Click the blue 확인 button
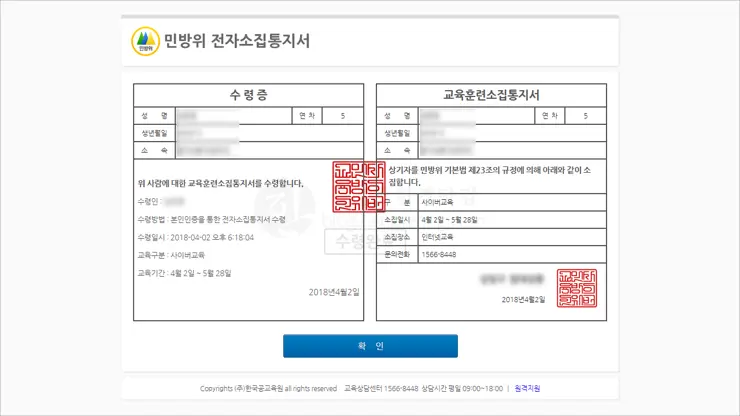The image size is (740, 416). (370, 346)
